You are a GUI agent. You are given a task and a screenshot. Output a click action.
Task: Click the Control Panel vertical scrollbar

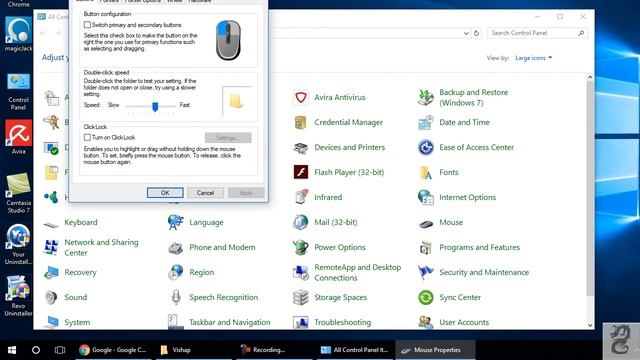click(590, 188)
